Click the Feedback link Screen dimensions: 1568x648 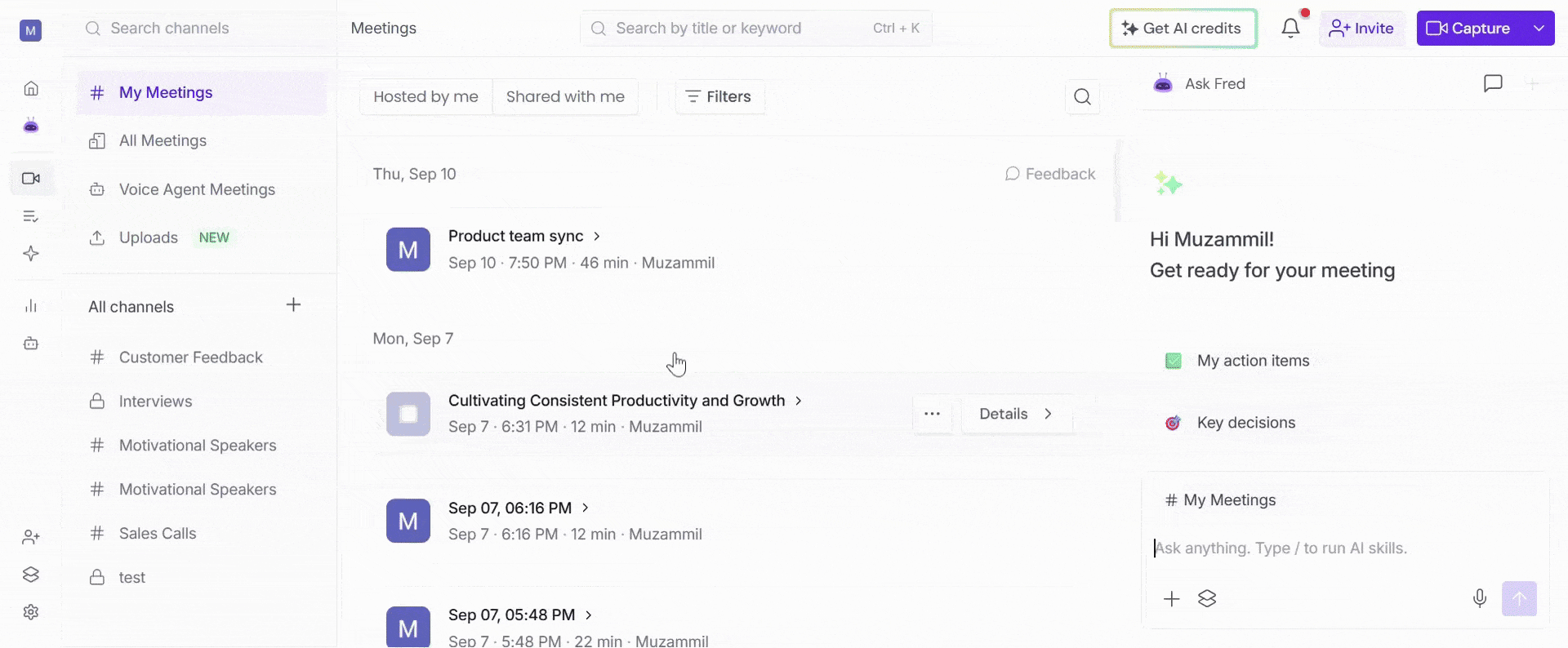[1050, 174]
